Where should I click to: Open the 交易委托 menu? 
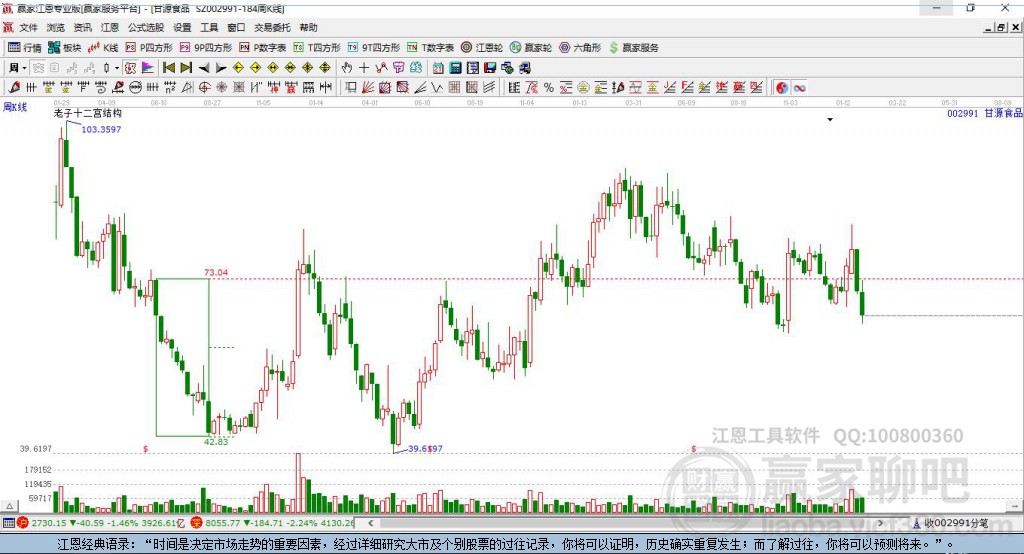[272, 27]
